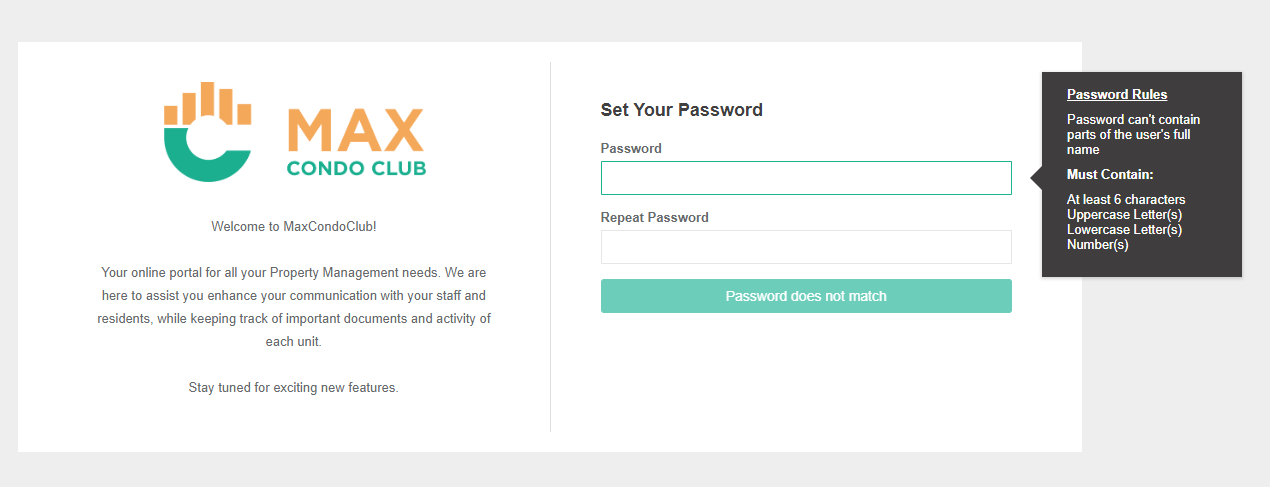Click 'Stay tuned for exciting new features' text

pyautogui.click(x=293, y=387)
